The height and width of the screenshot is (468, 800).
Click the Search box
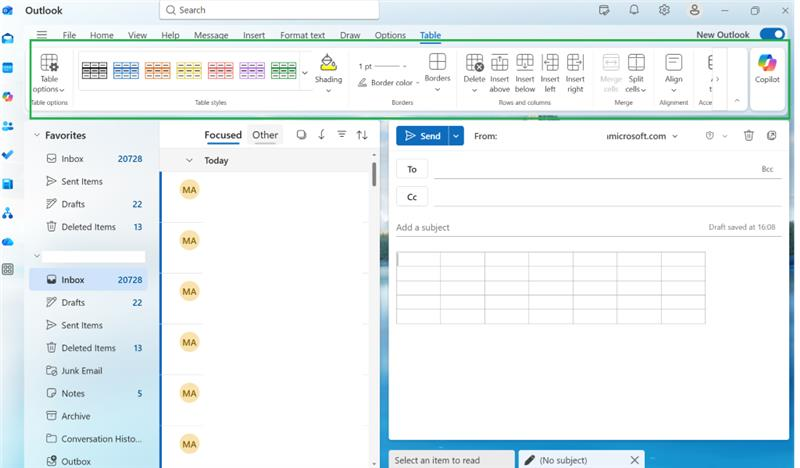[x=269, y=10]
